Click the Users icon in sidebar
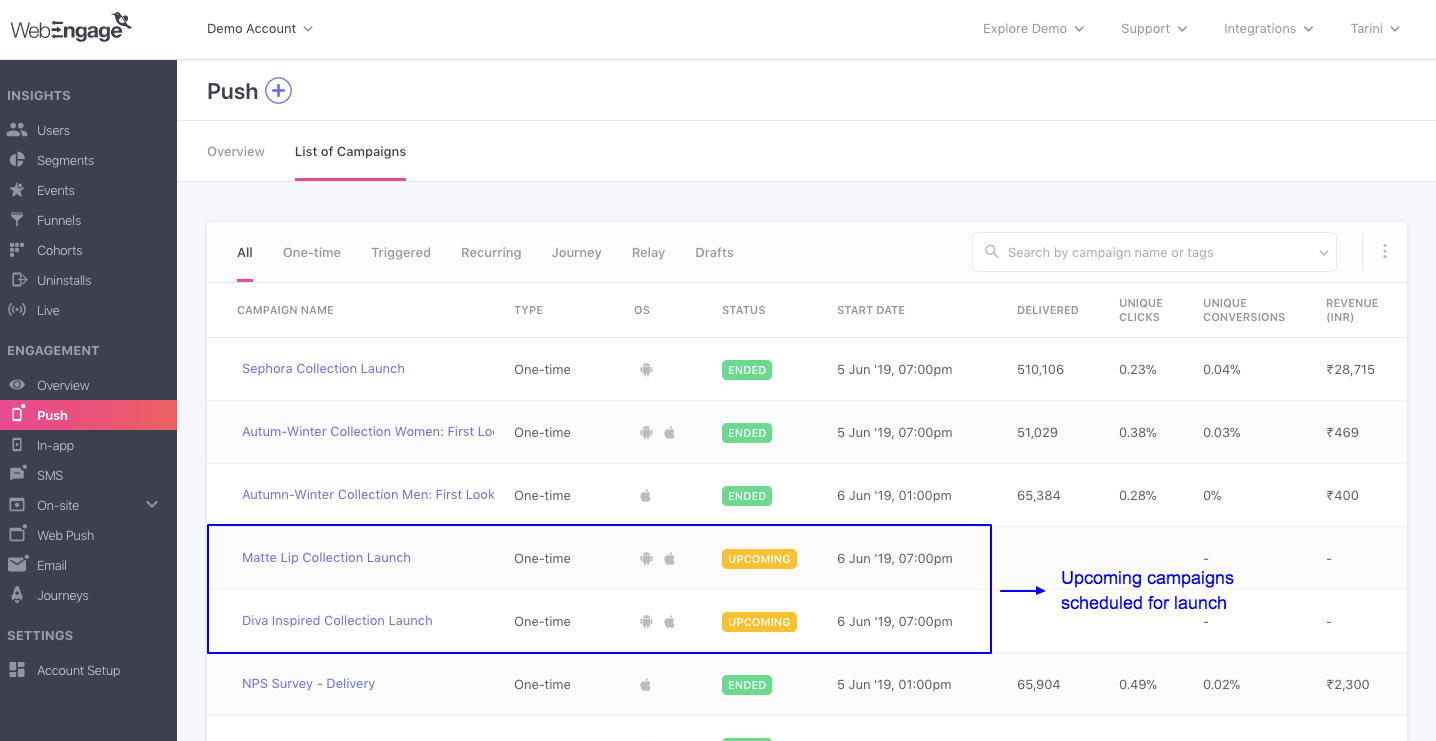The image size is (1436, 741). click(16, 130)
